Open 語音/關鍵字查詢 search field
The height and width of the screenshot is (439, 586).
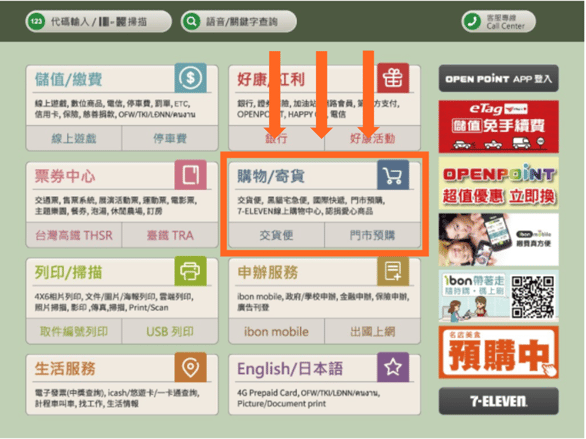[238, 21]
